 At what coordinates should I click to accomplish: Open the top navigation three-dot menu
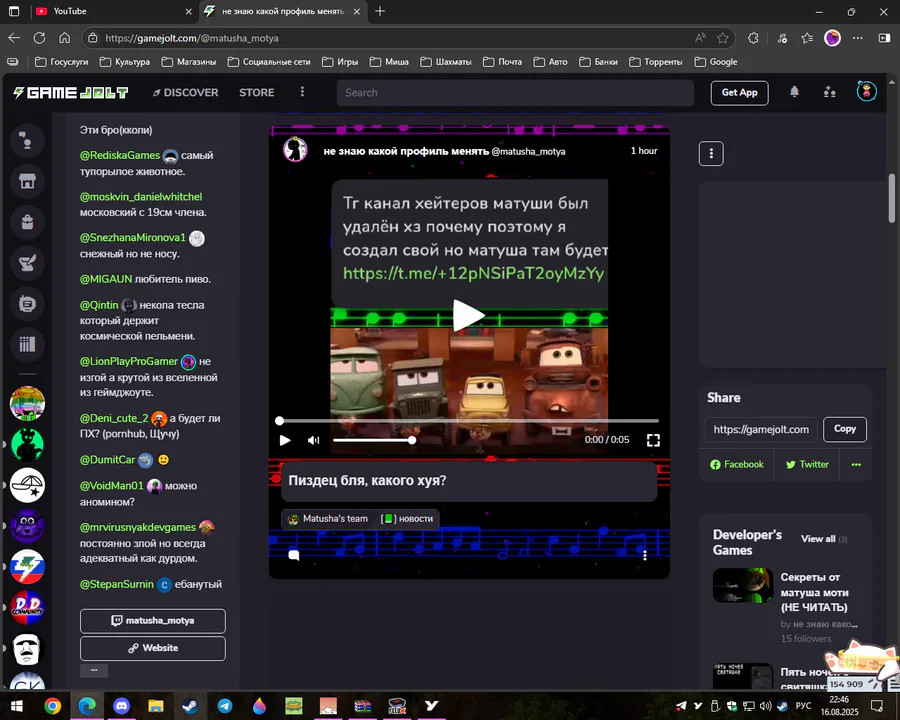pos(302,92)
